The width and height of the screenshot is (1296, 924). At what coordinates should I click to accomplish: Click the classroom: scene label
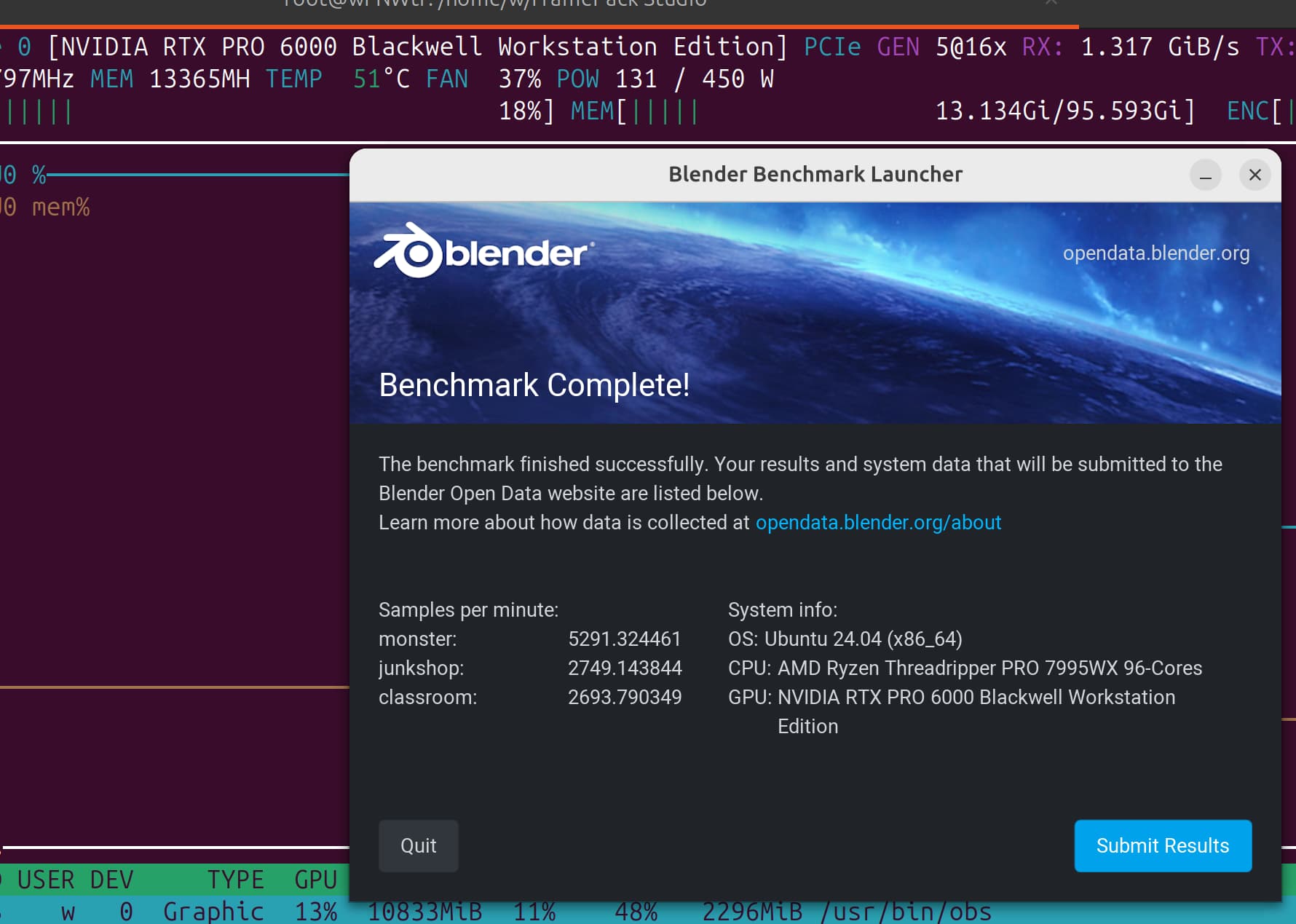[427, 697]
